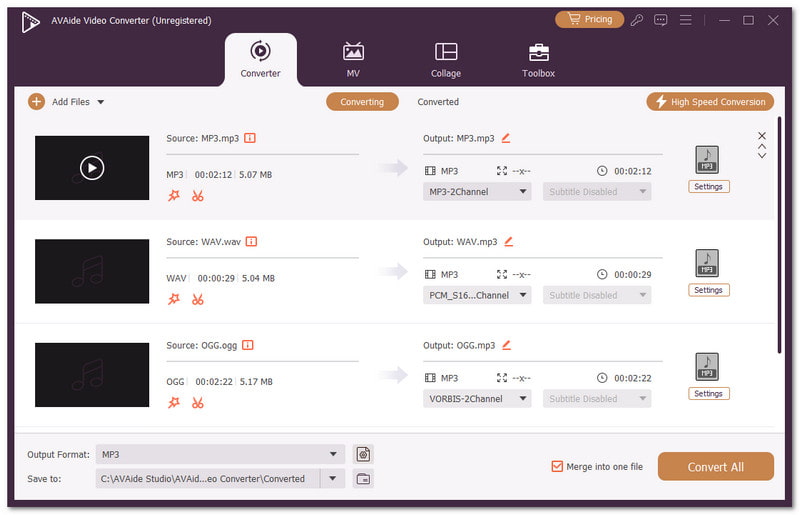Click the orange plus Add Files icon
800x515 pixels.
coord(36,102)
